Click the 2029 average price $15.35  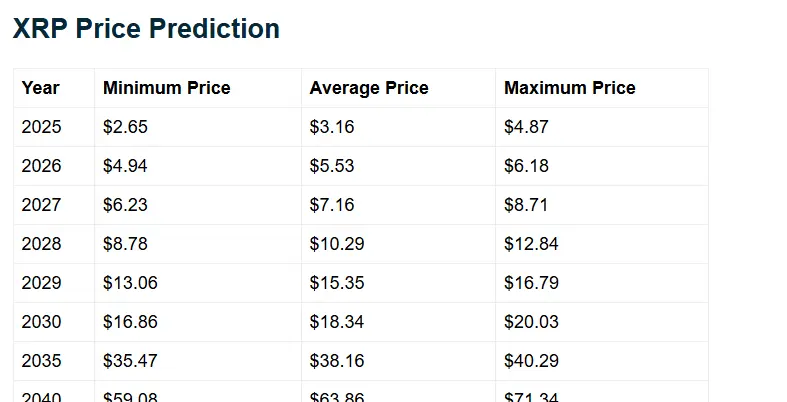pos(337,283)
